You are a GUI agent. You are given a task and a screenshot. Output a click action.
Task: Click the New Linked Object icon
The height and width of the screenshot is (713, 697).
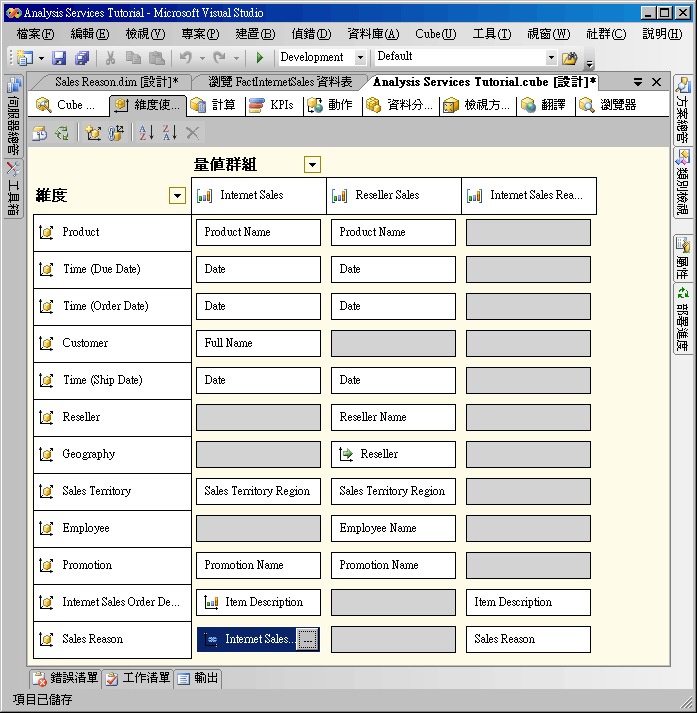tap(115, 133)
